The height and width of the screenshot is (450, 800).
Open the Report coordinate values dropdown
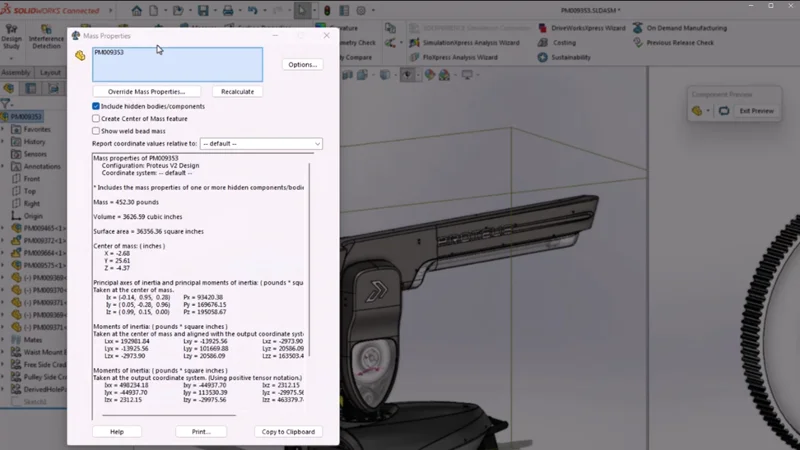pyautogui.click(x=261, y=144)
